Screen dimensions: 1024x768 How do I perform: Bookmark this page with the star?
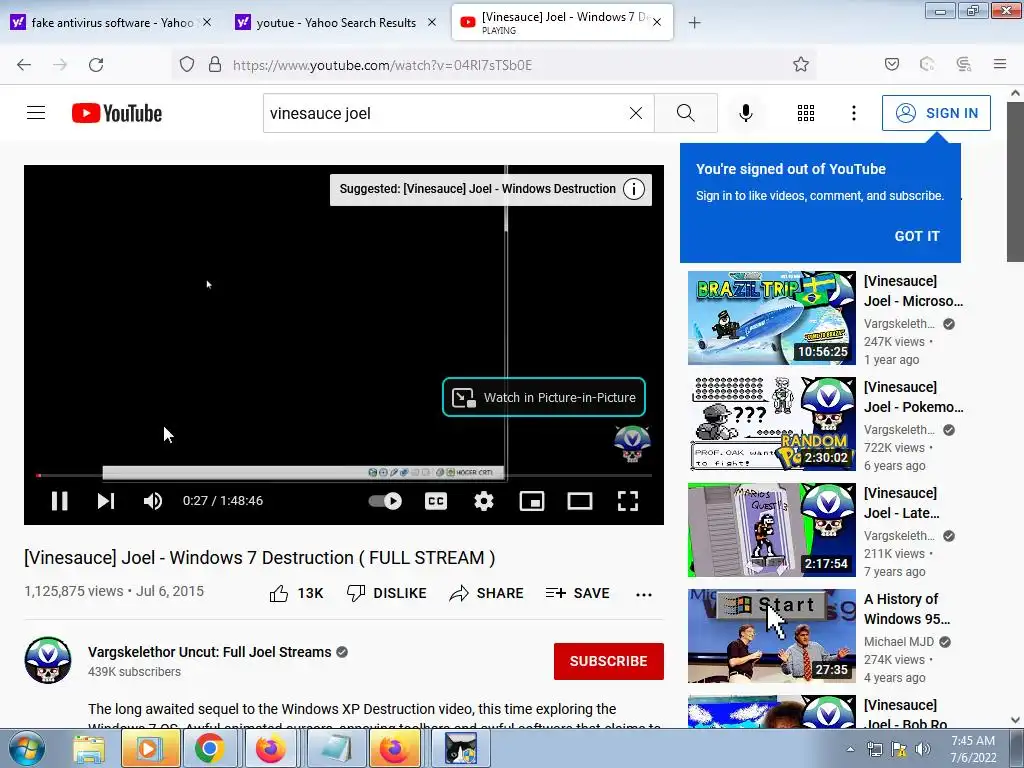(801, 65)
